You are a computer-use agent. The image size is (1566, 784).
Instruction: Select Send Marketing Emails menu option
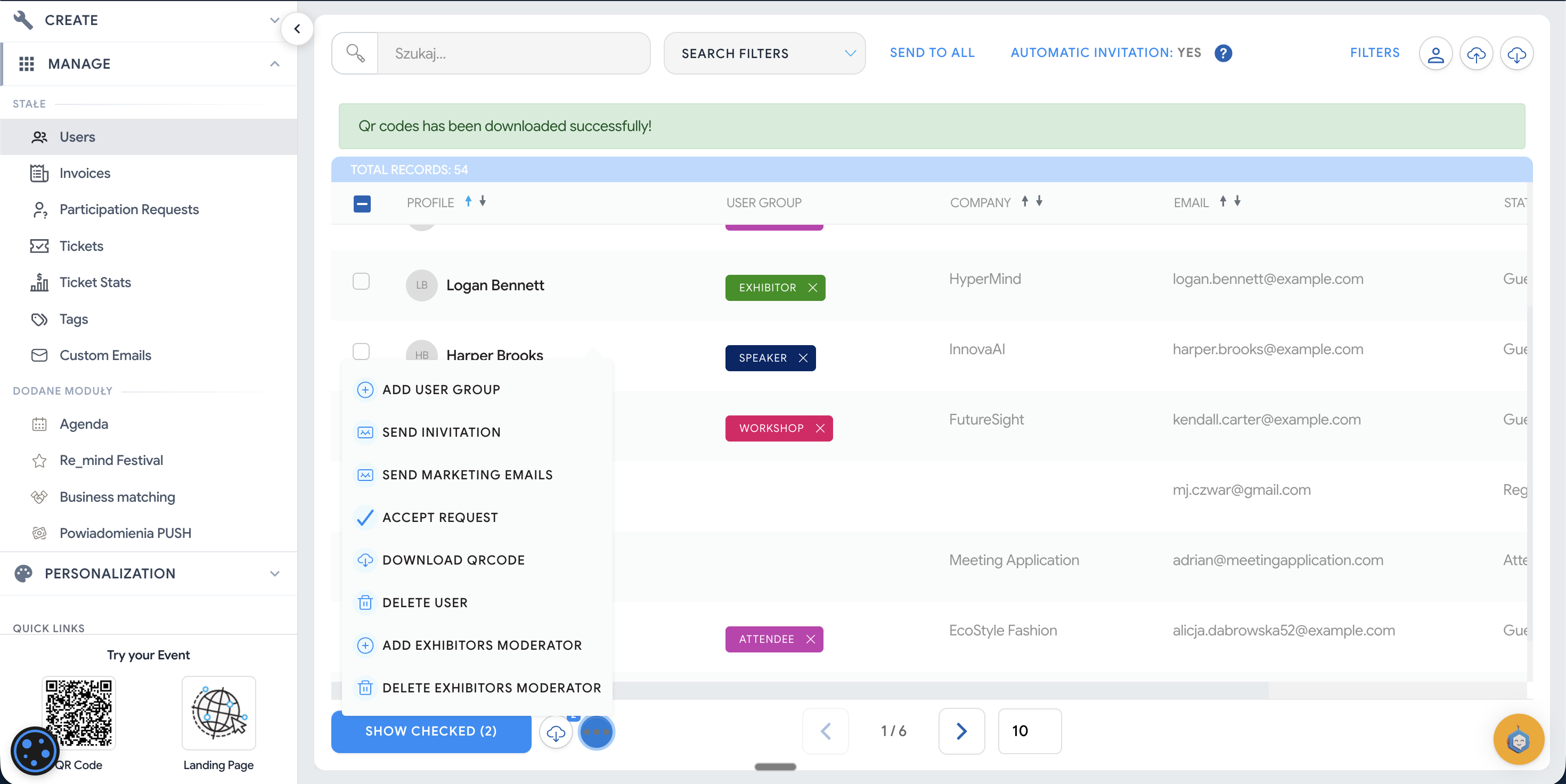467,475
